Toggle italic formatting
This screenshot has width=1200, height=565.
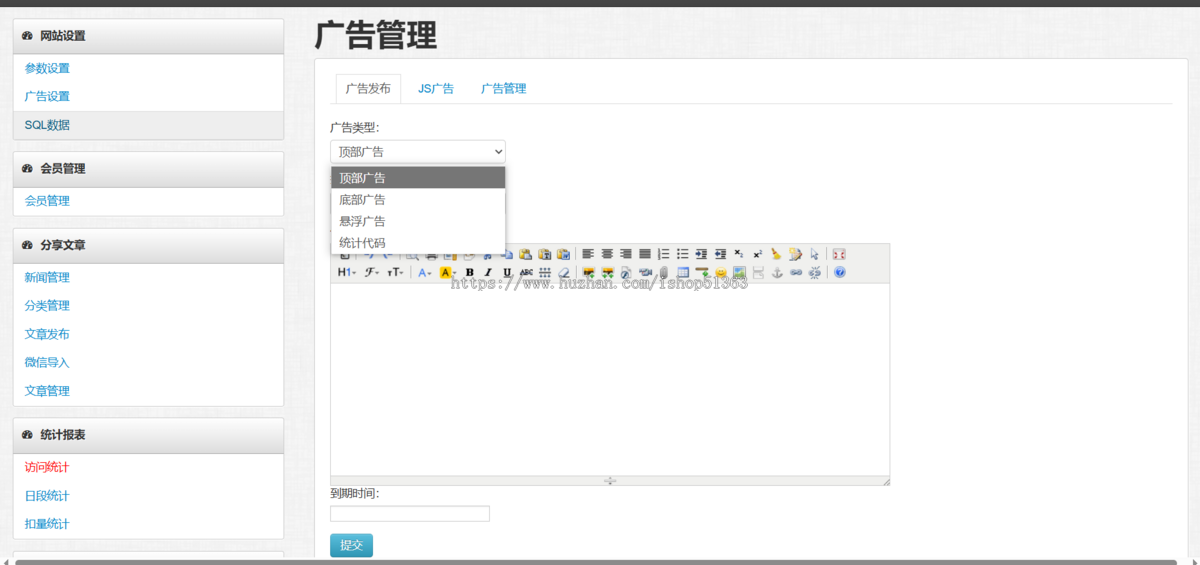point(488,272)
